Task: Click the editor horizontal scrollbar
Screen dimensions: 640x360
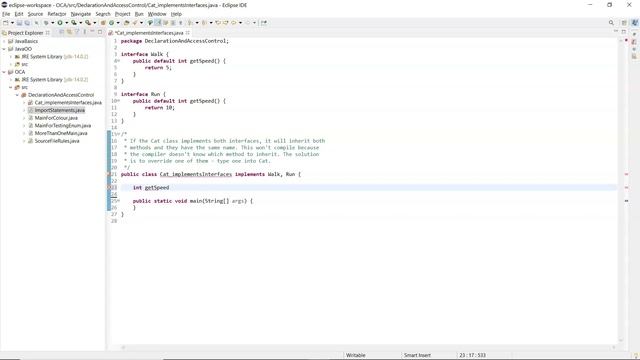Action: click(x=367, y=347)
